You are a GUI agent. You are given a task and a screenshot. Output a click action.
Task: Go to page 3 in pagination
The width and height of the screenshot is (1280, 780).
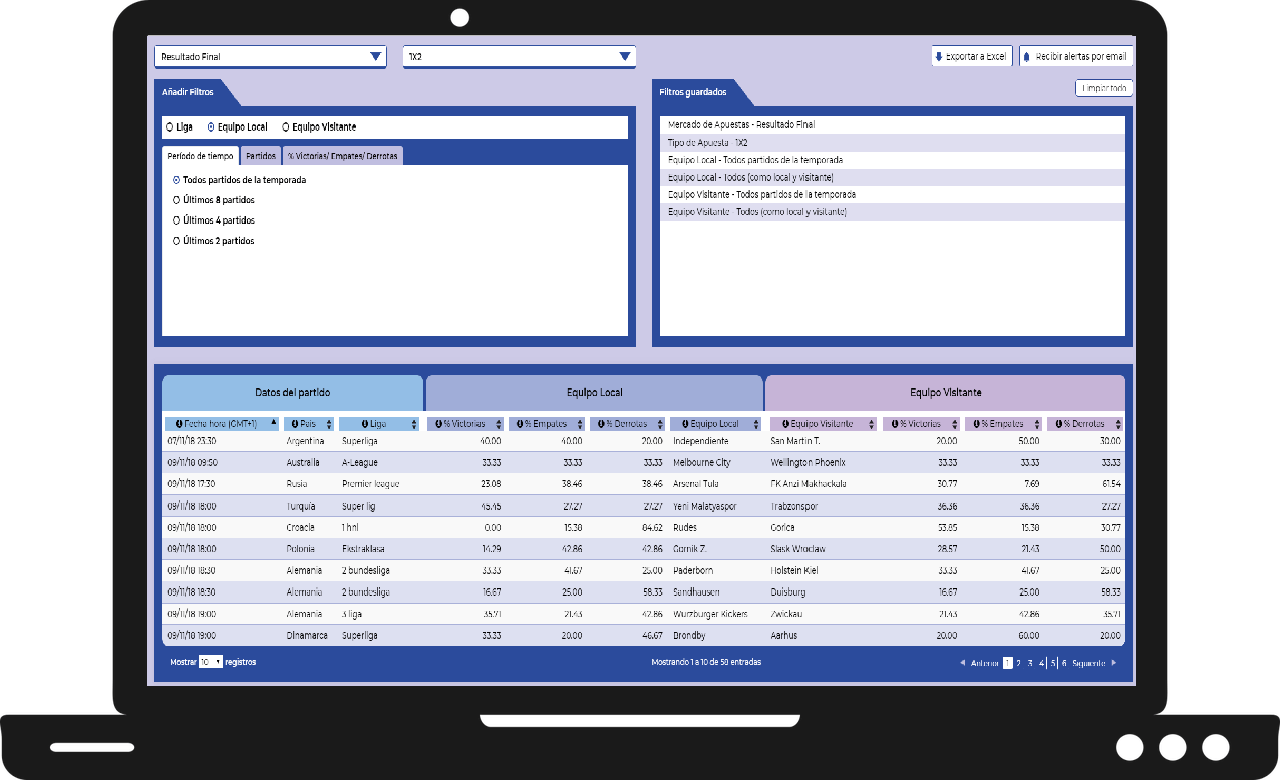point(1030,662)
